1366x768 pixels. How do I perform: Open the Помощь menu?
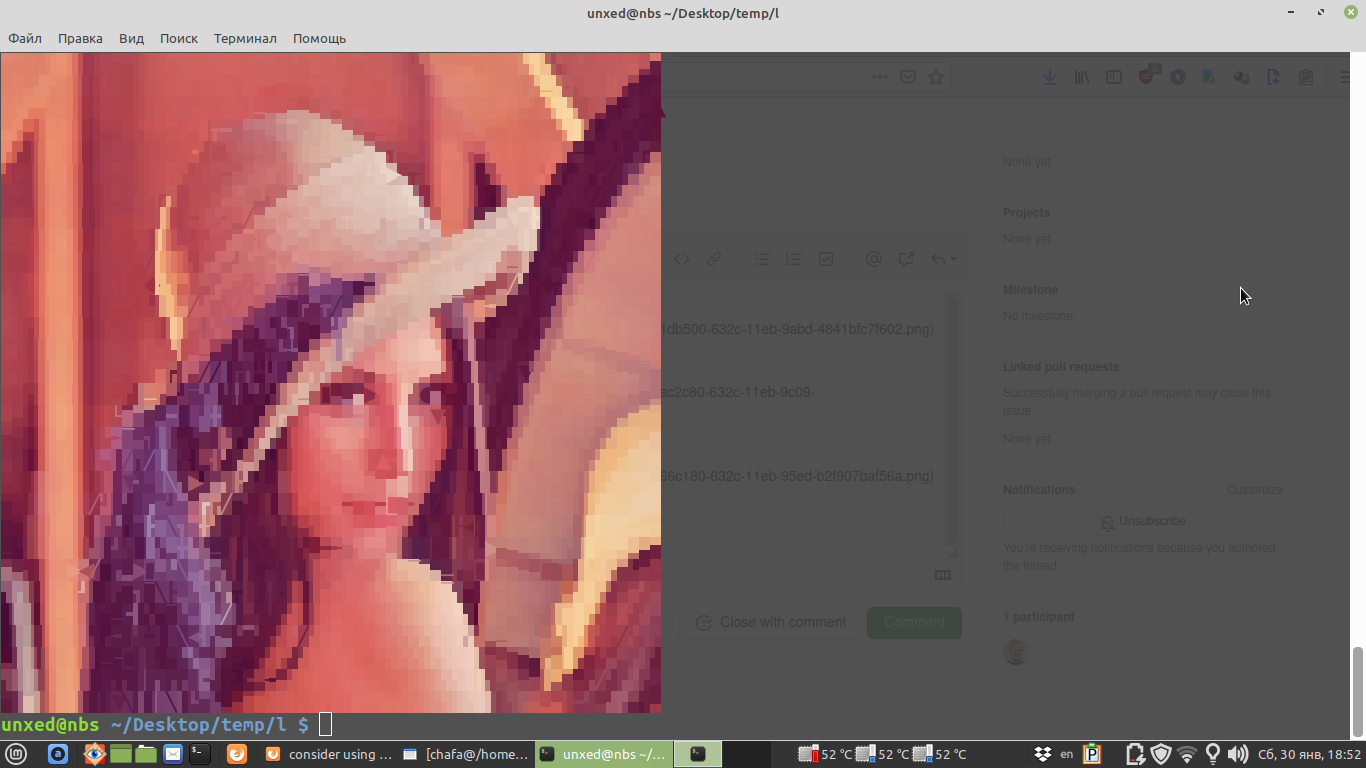(x=319, y=38)
